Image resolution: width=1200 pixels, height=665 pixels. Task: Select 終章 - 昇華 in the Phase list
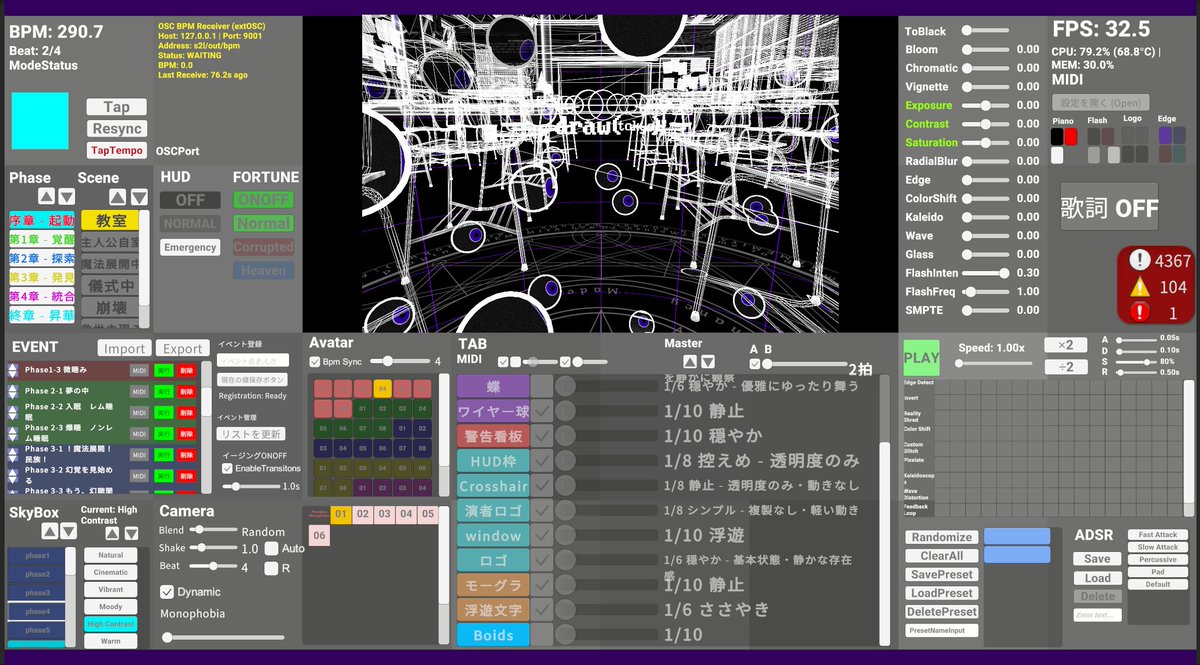click(42, 314)
